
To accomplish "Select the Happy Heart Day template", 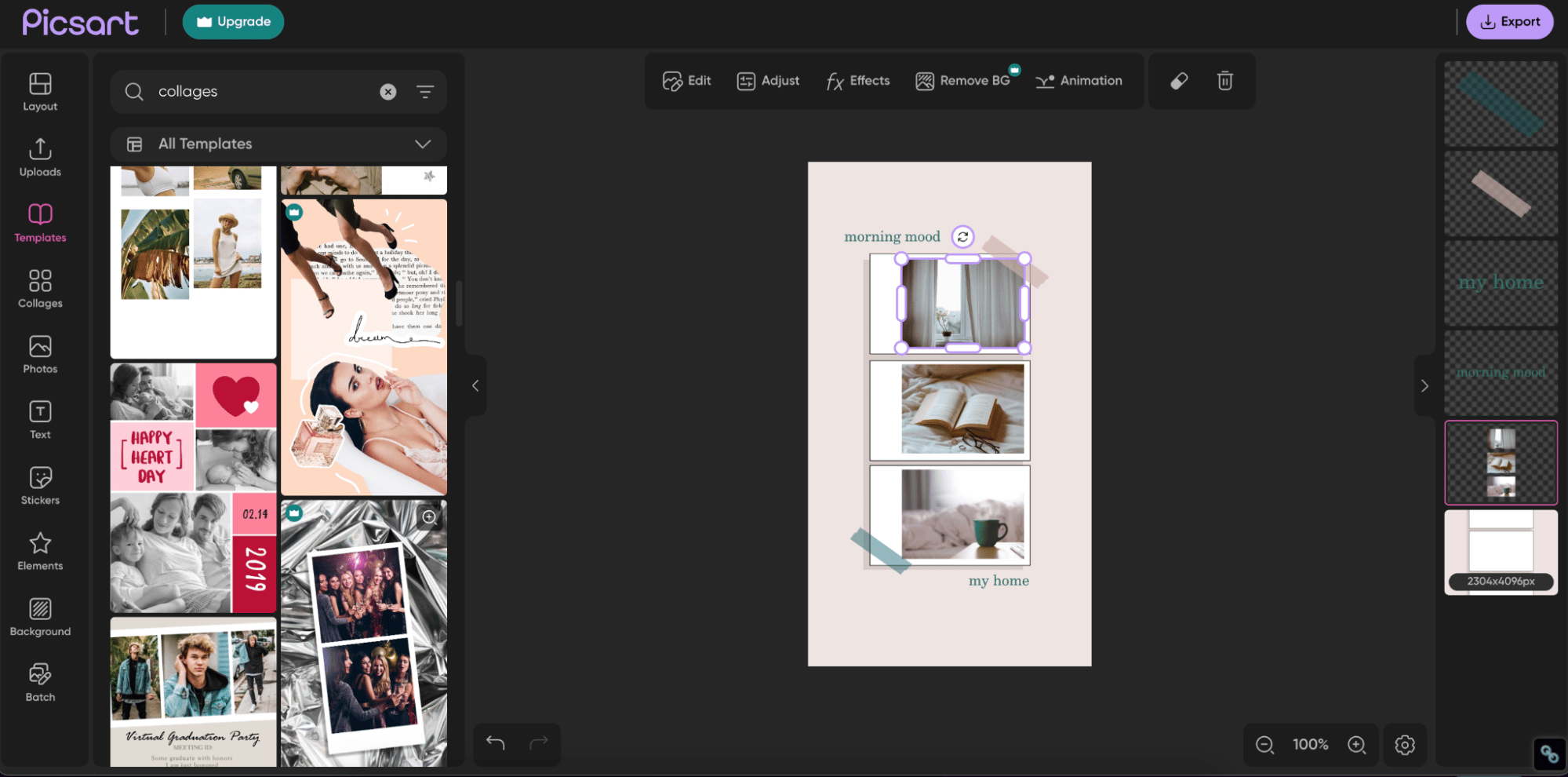I will pyautogui.click(x=193, y=487).
